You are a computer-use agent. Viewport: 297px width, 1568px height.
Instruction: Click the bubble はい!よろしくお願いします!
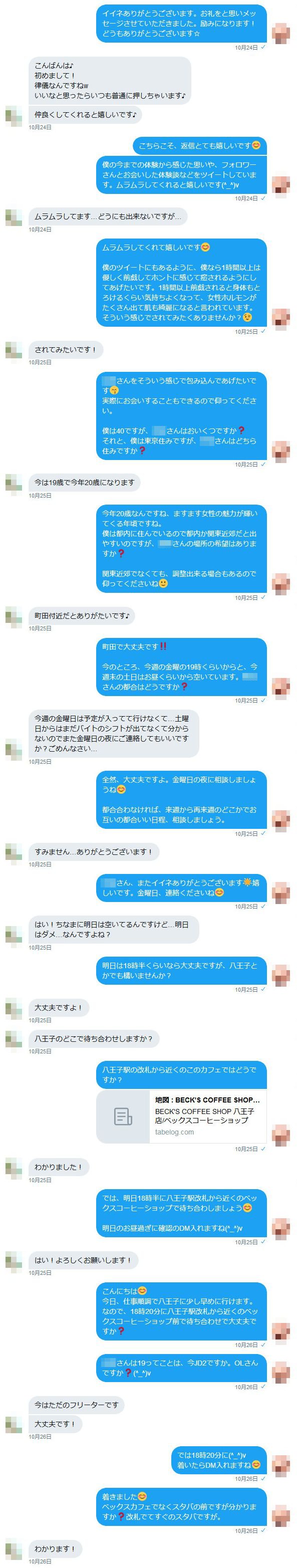83,1260
